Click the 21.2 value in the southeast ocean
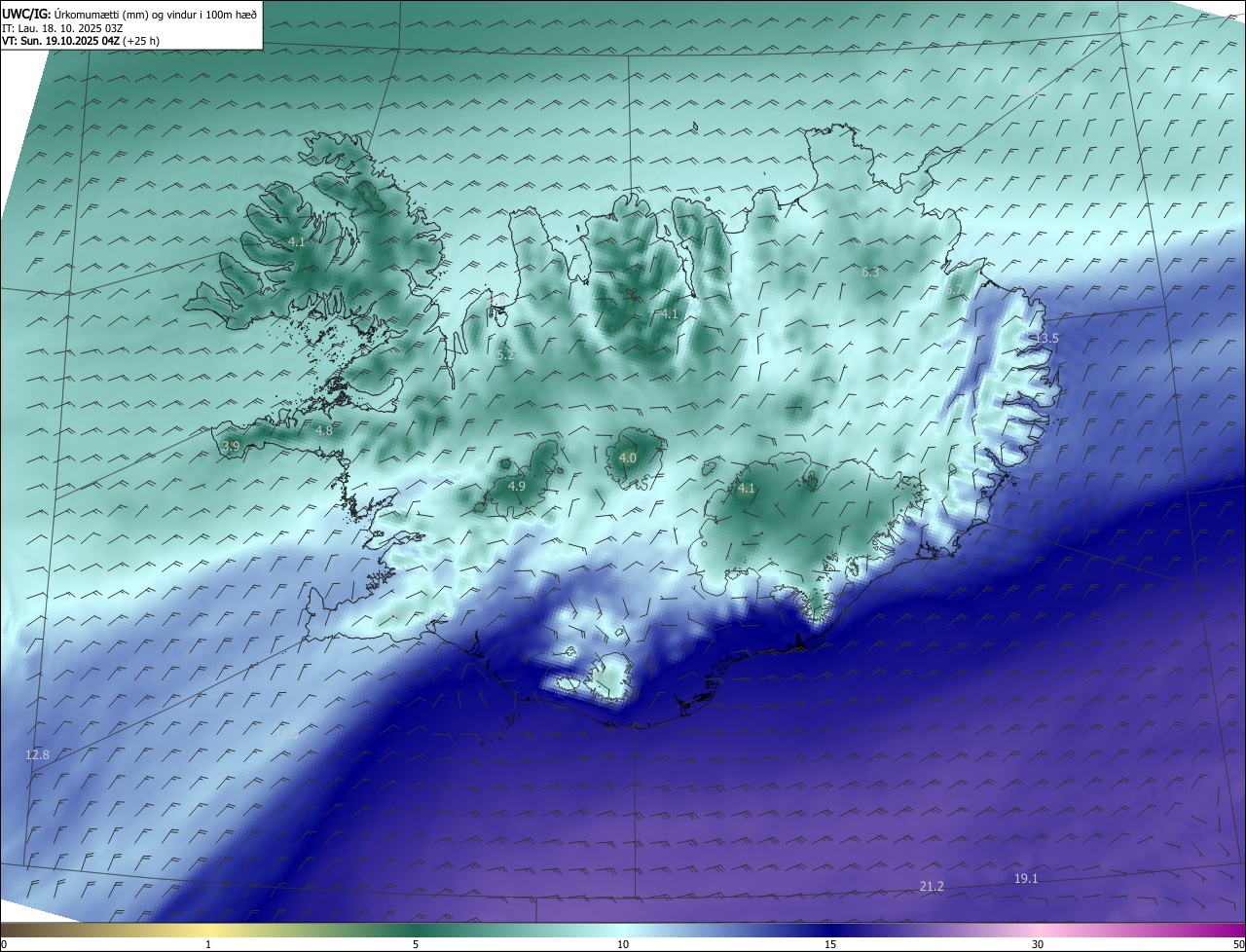The height and width of the screenshot is (952, 1246). pos(932,886)
